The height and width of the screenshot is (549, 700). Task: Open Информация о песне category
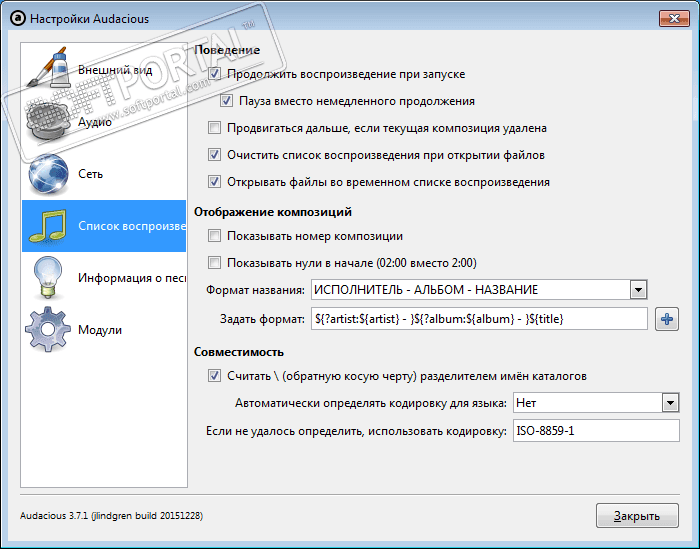(x=104, y=278)
